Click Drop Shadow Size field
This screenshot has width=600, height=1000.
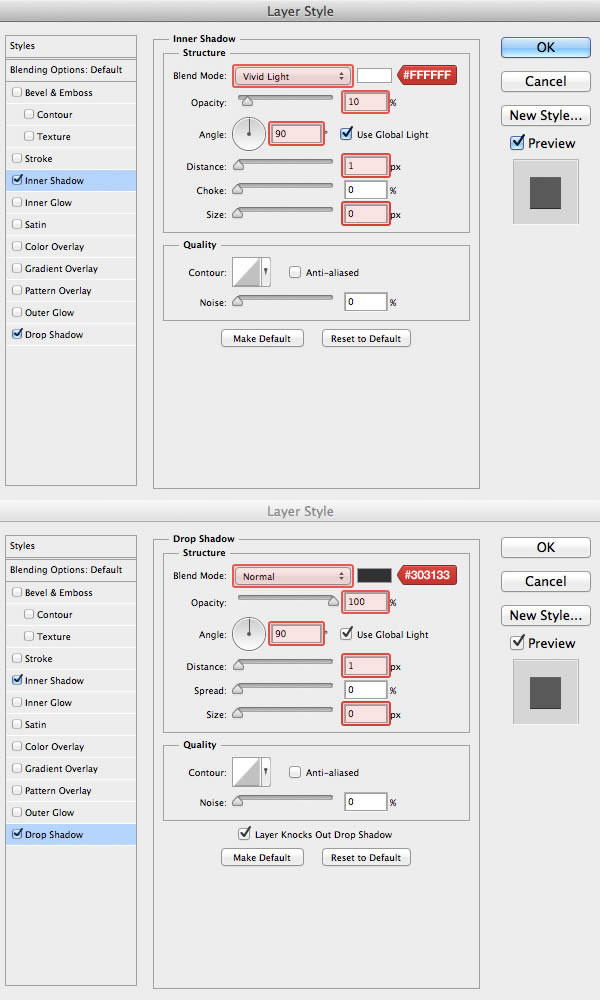pyautogui.click(x=365, y=714)
